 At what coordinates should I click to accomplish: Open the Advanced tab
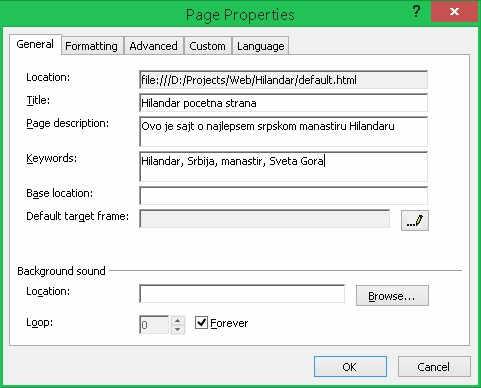click(x=153, y=46)
